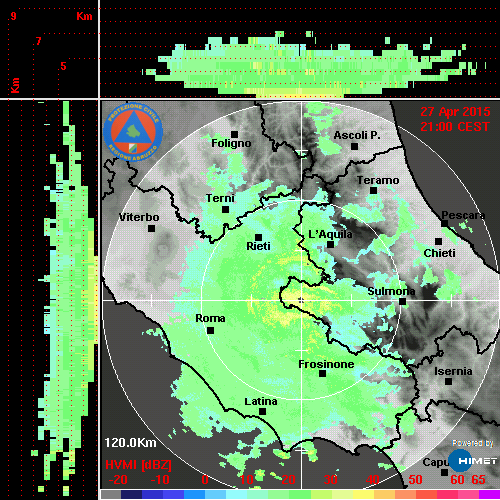Viewport: 500px width, 500px height.
Task: Click the dark blue swatch in color scale
Action: (x=131, y=494)
